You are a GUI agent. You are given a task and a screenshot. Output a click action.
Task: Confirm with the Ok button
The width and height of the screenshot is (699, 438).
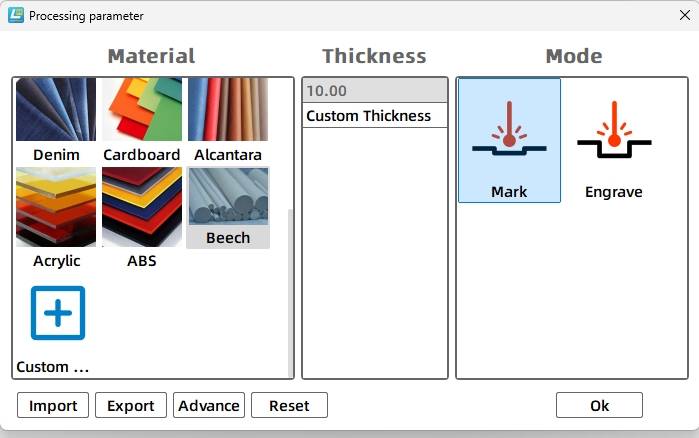coord(599,405)
